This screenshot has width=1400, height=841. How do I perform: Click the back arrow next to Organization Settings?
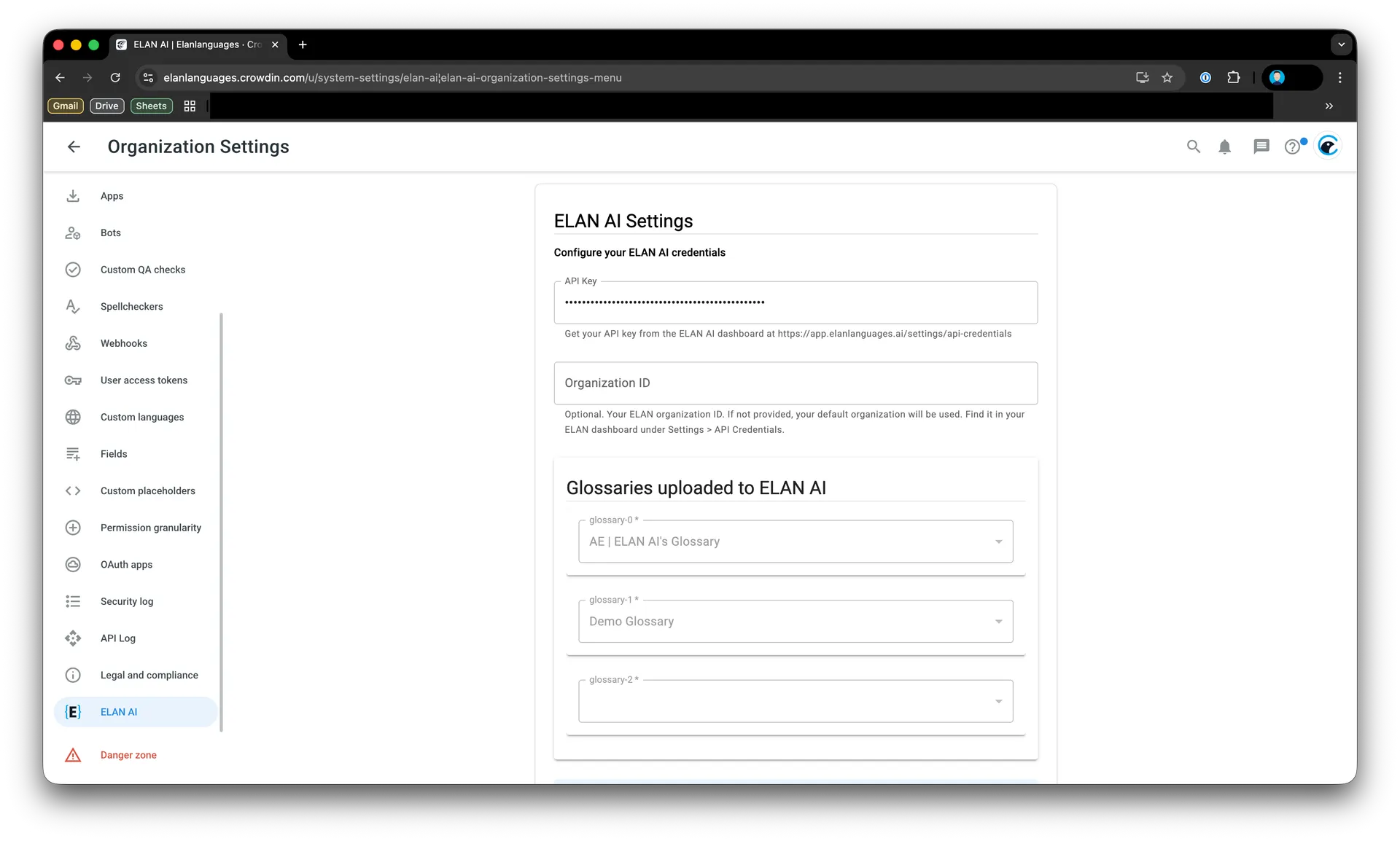pyautogui.click(x=74, y=146)
